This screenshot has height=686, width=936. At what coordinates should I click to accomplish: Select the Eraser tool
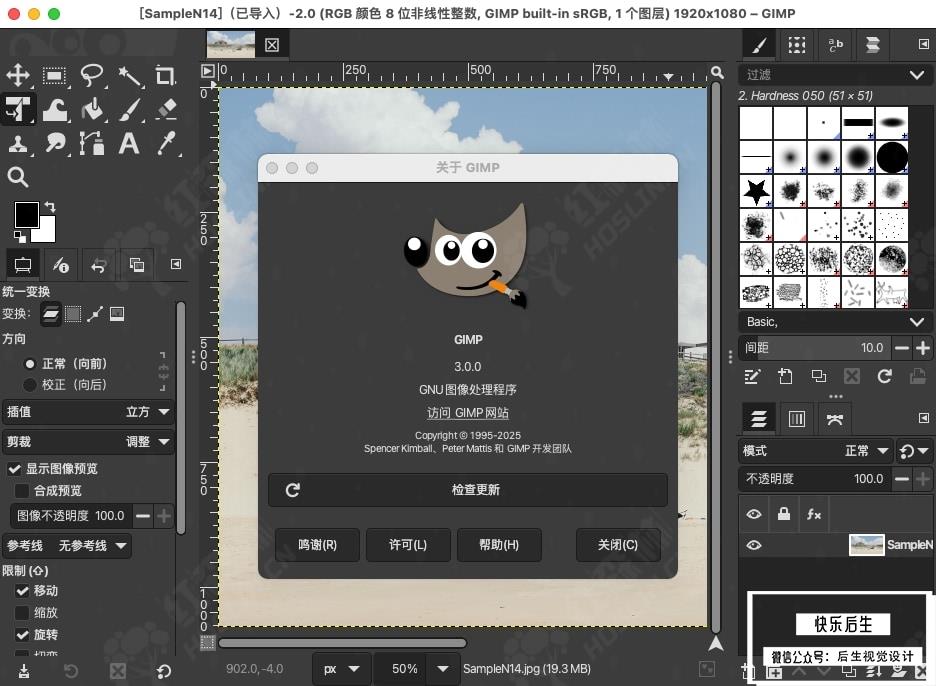coord(166,110)
